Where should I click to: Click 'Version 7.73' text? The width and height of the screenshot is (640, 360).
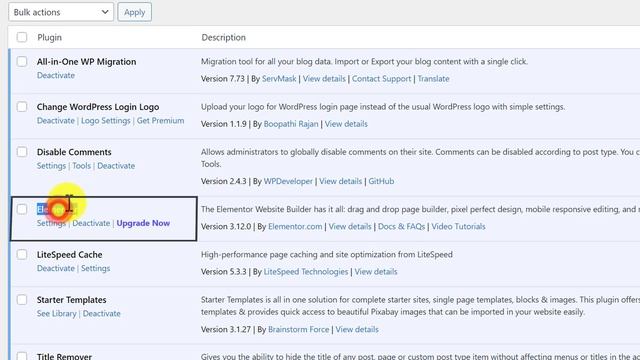pos(223,79)
